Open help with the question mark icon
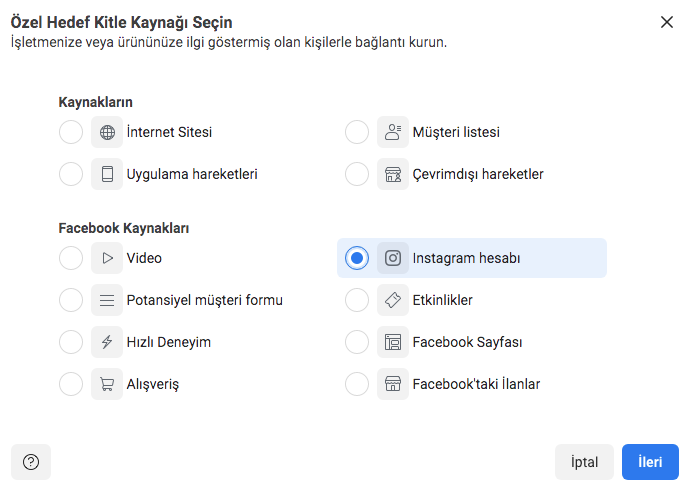The image size is (689, 483). click(31, 462)
